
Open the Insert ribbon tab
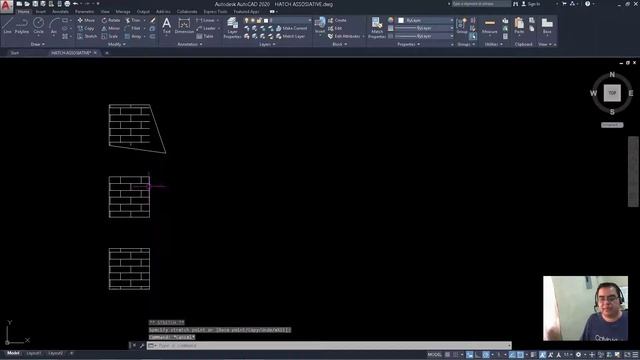41,12
